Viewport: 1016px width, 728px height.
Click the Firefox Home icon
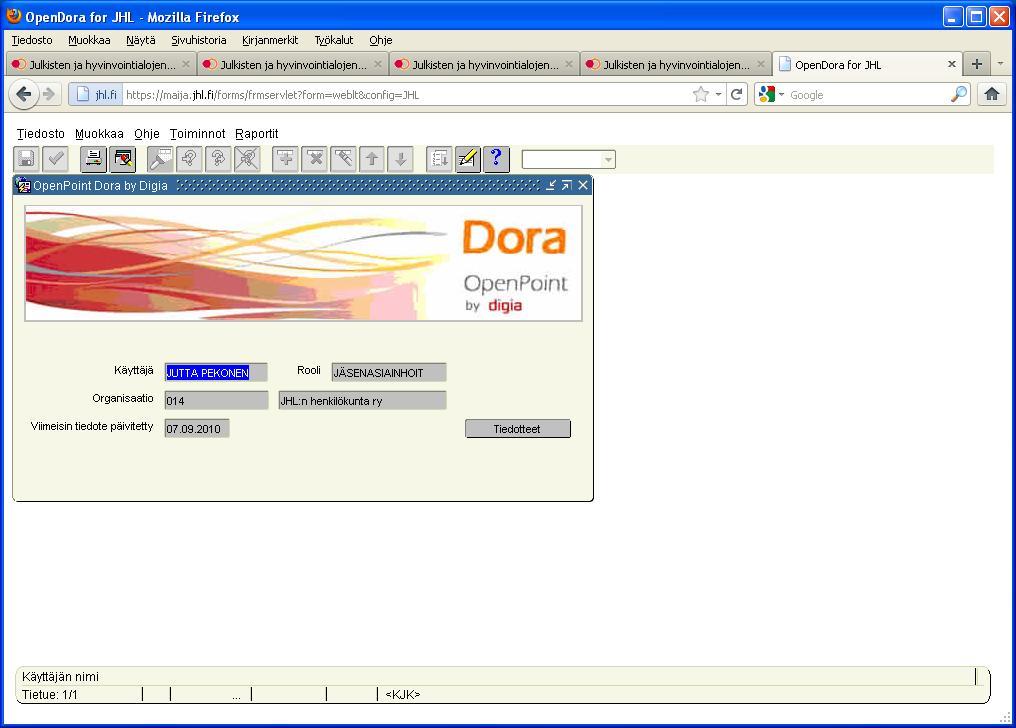click(991, 95)
